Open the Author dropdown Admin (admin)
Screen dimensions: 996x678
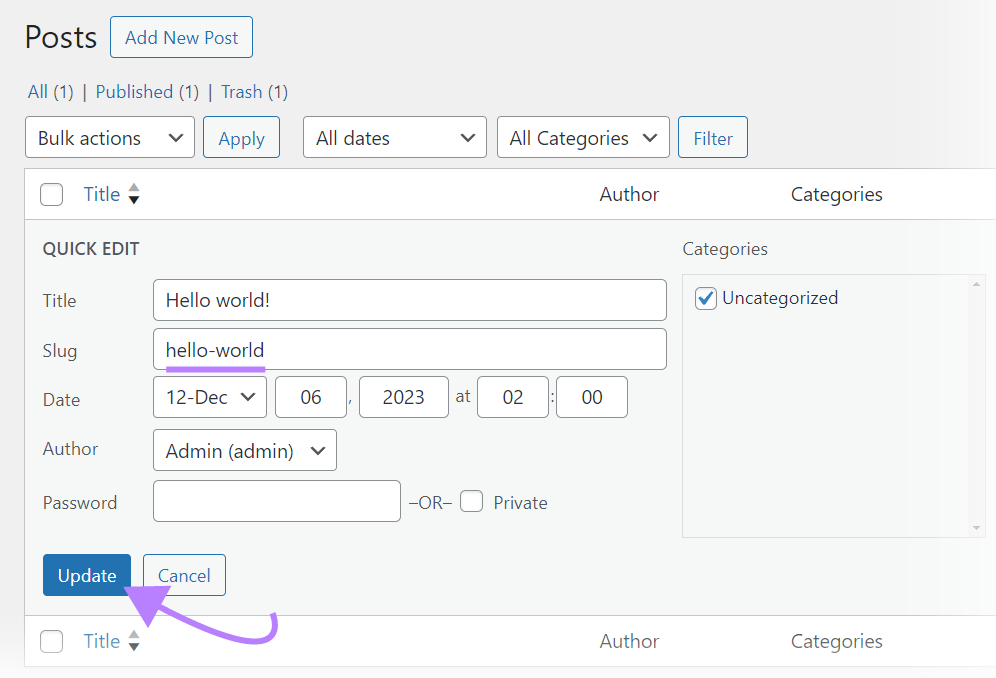[245, 450]
